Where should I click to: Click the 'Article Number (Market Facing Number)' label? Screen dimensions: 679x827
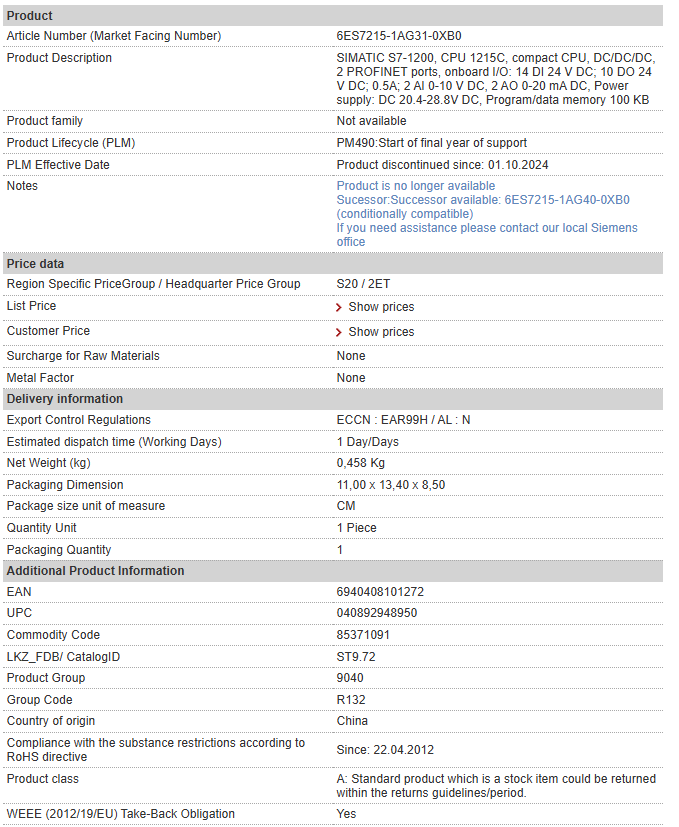click(x=114, y=36)
